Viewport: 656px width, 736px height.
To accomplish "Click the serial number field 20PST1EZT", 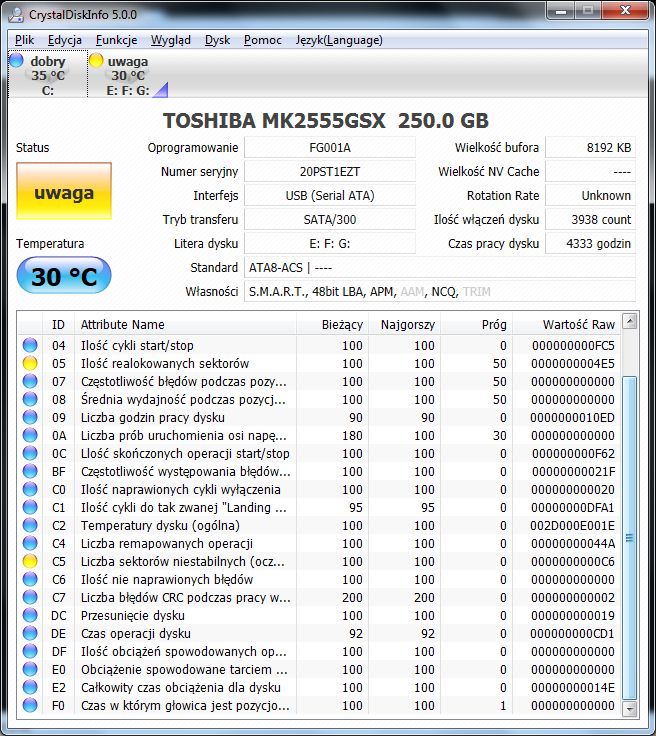I will point(330,172).
